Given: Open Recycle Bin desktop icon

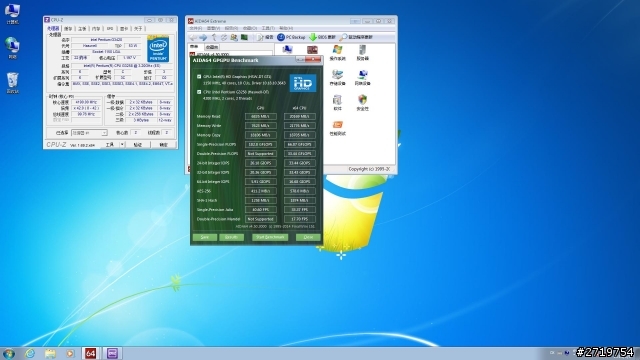Looking at the screenshot, I should coord(12,83).
